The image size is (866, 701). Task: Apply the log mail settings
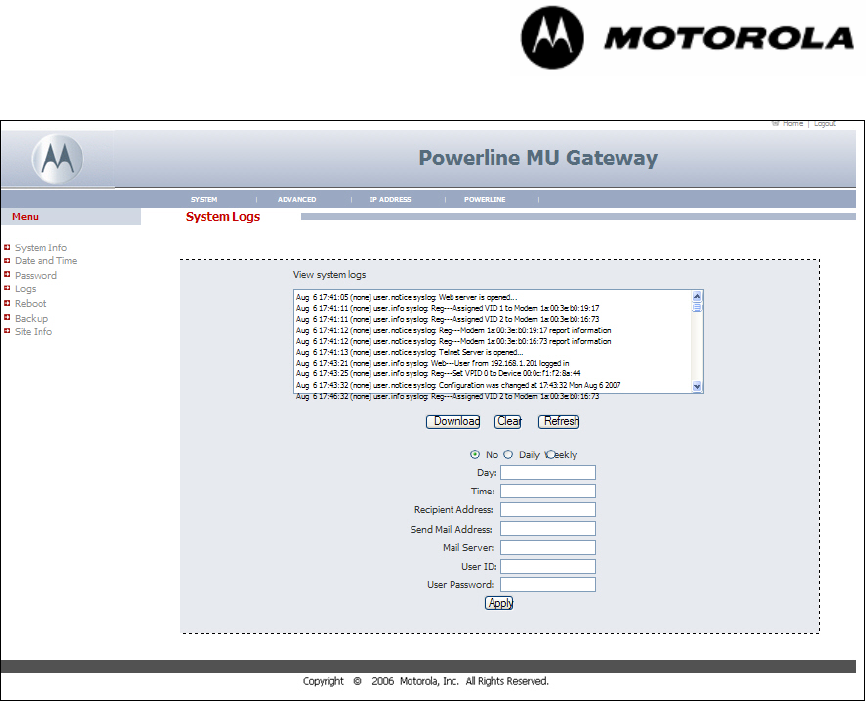499,603
